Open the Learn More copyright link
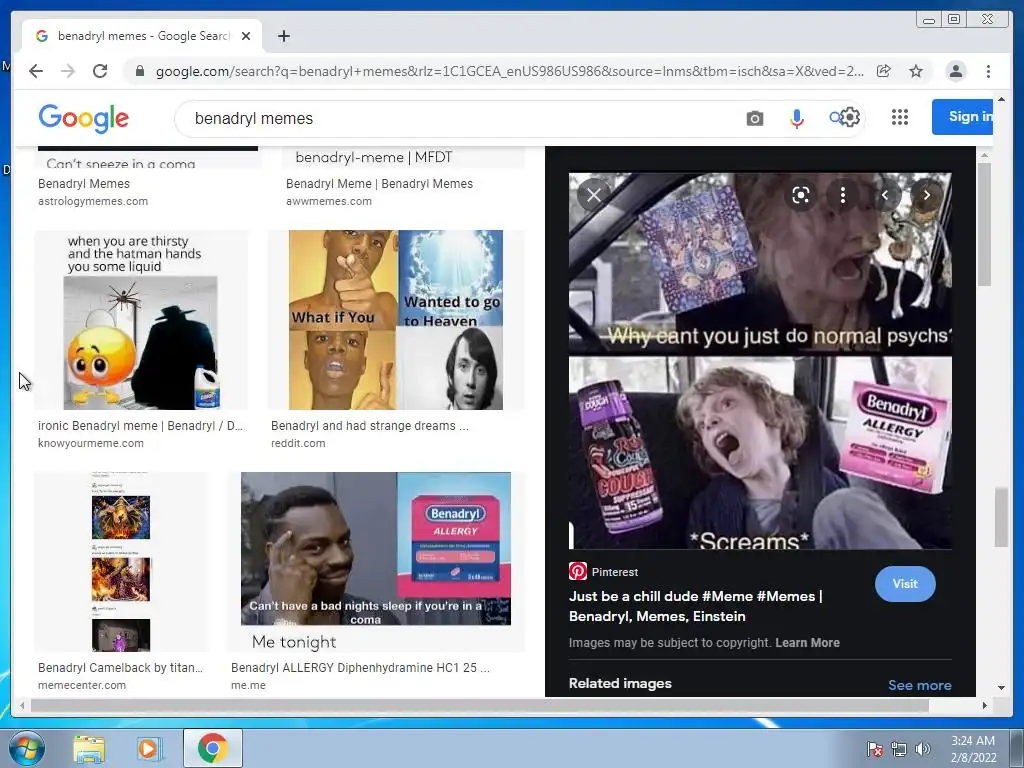 [x=807, y=643]
